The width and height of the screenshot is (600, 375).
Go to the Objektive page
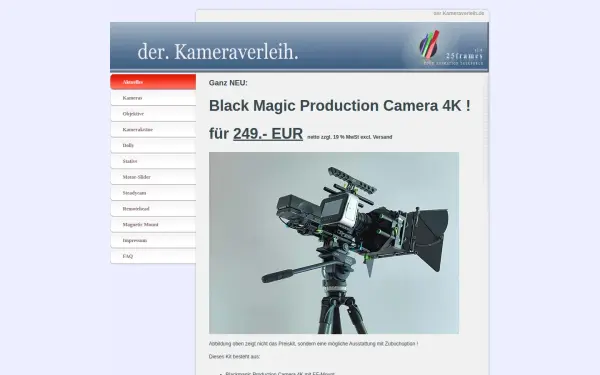coord(153,114)
